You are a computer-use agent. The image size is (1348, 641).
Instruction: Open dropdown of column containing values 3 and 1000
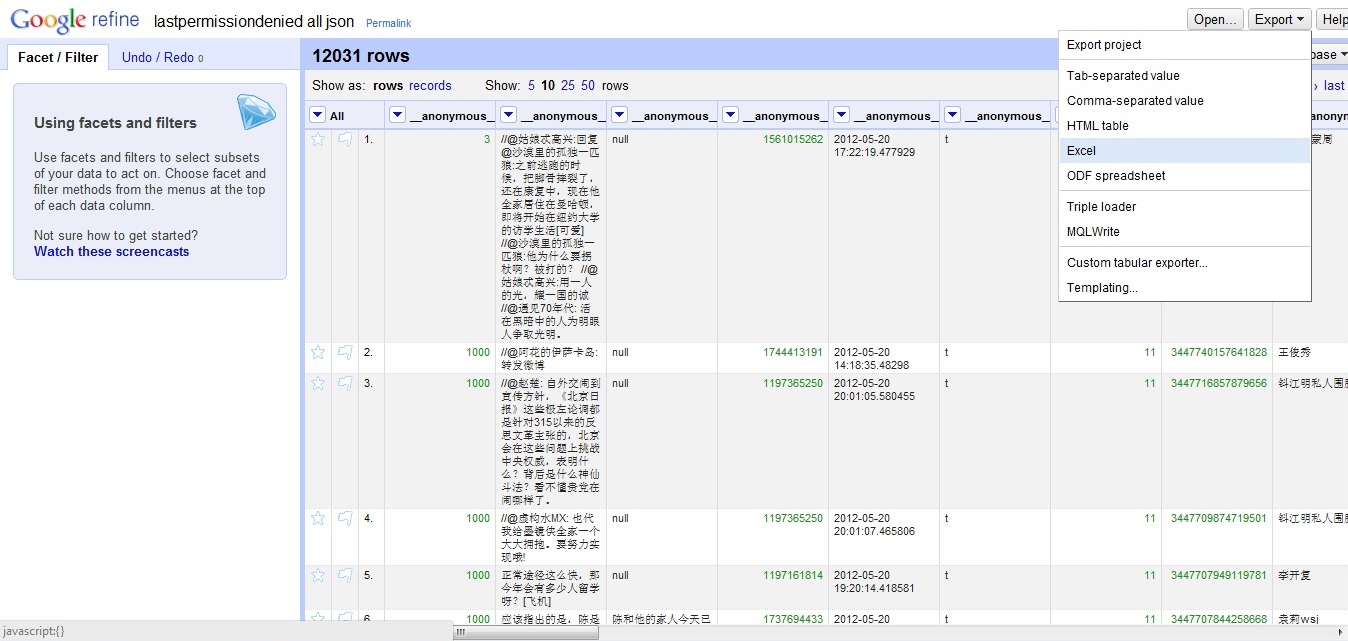click(397, 115)
